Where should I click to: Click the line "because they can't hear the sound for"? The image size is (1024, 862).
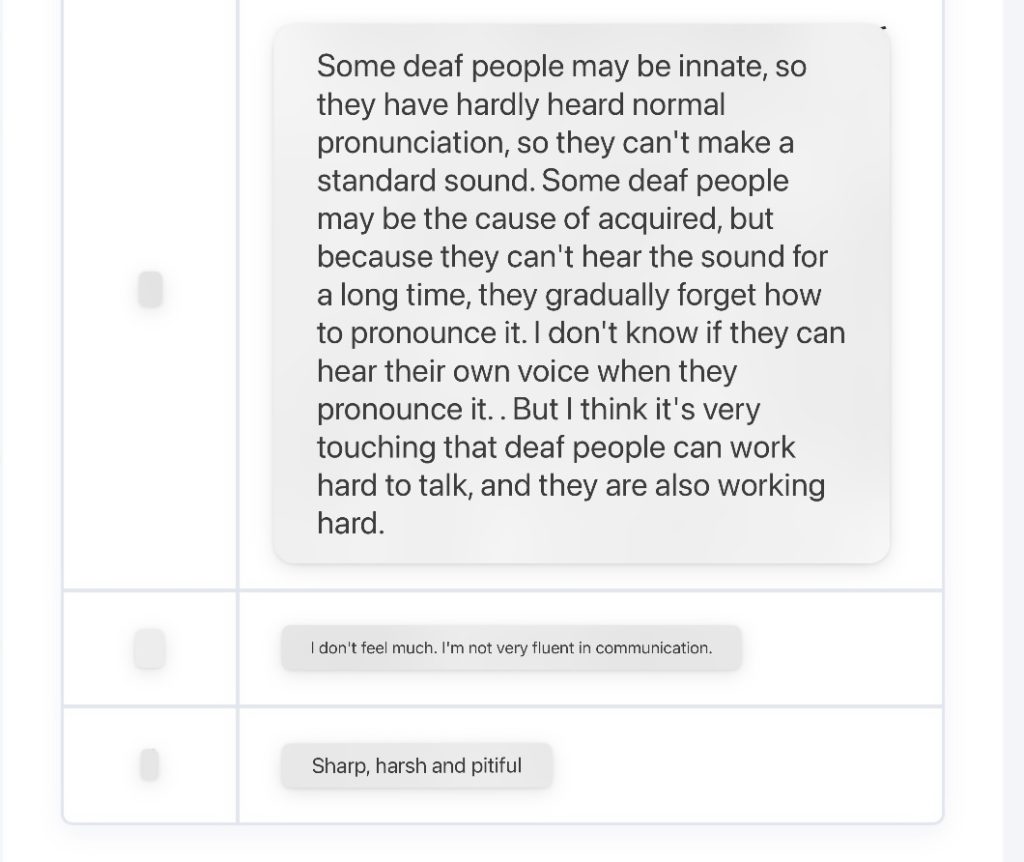[x=572, y=257]
